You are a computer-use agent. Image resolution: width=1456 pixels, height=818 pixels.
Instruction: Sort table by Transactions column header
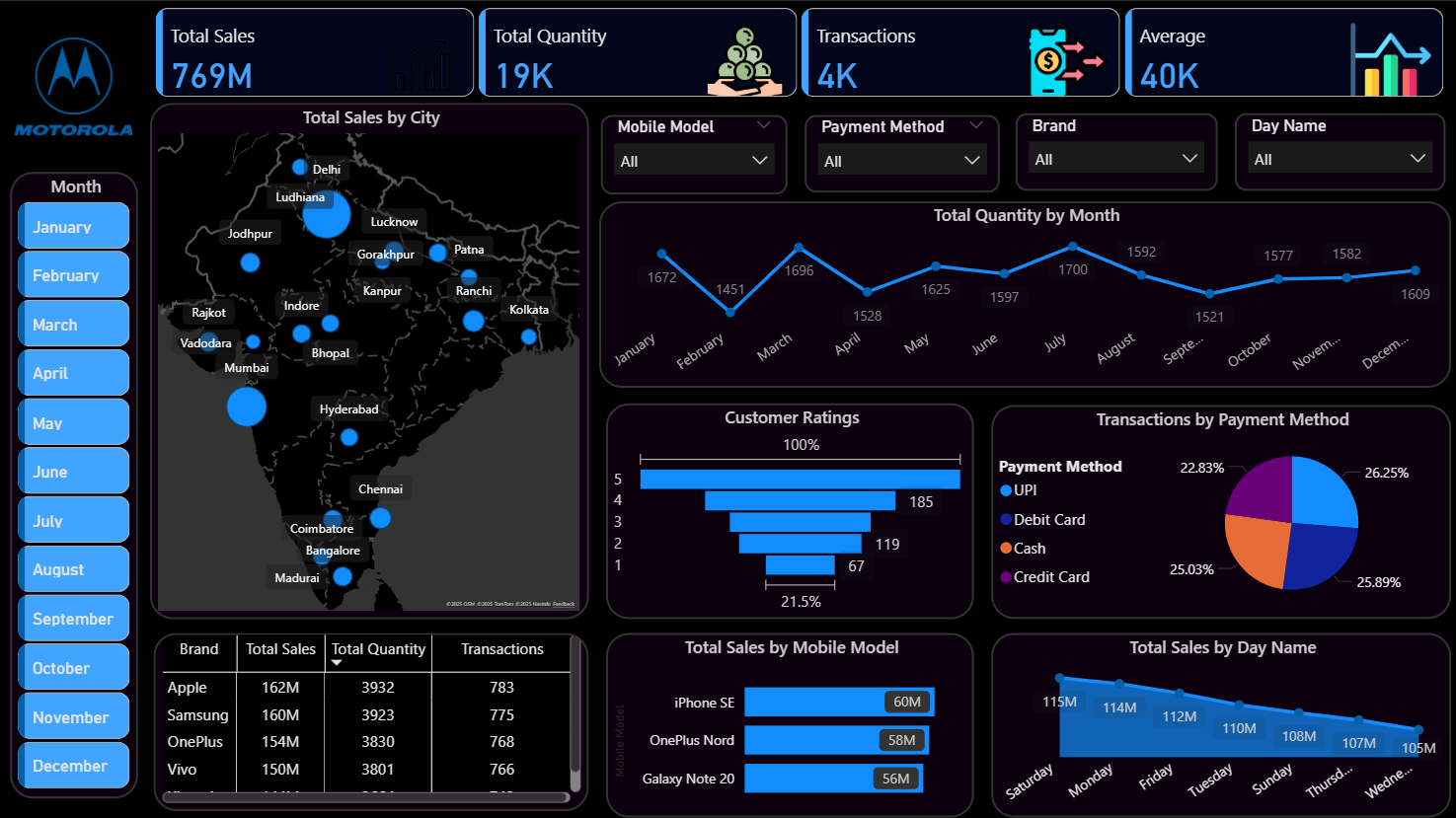click(501, 649)
